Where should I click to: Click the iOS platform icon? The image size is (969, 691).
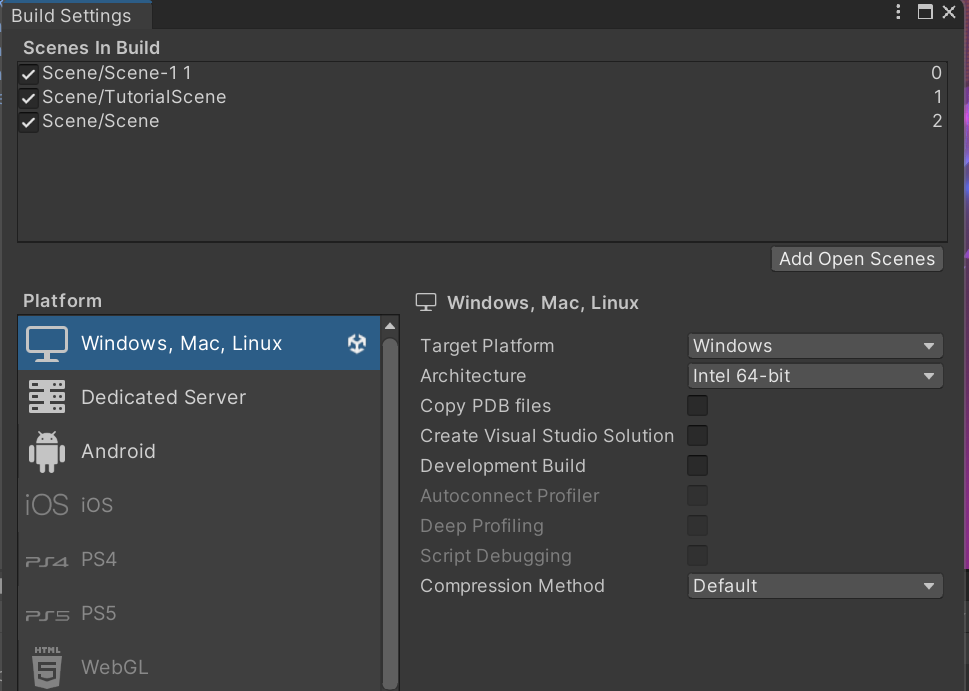point(46,505)
